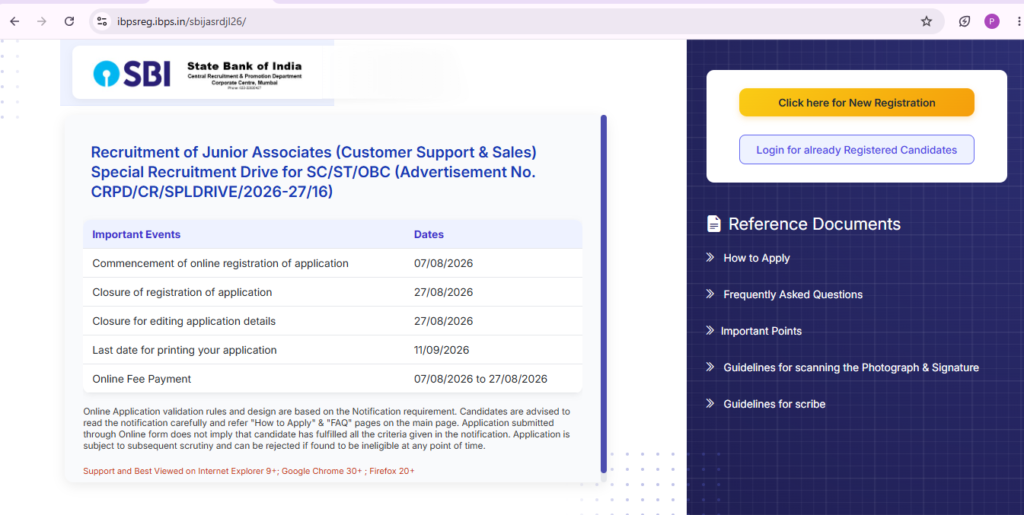Click the SBI logo

coord(132,74)
